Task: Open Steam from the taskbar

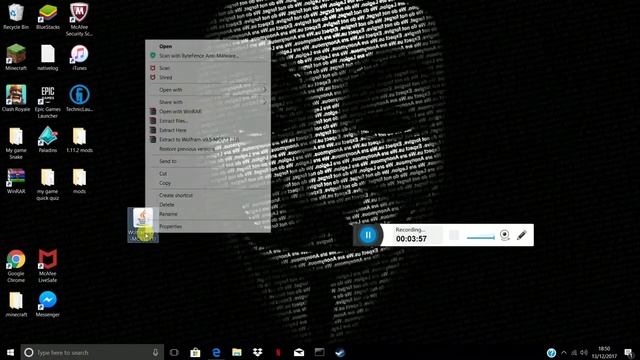Action: click(x=340, y=352)
